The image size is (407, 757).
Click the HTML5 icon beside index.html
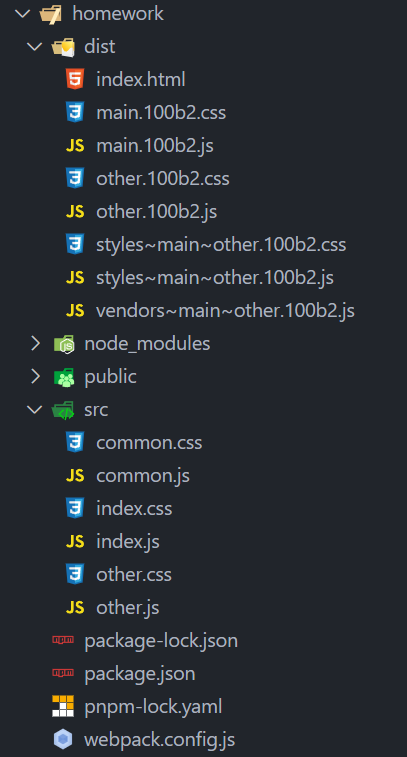(x=75, y=79)
